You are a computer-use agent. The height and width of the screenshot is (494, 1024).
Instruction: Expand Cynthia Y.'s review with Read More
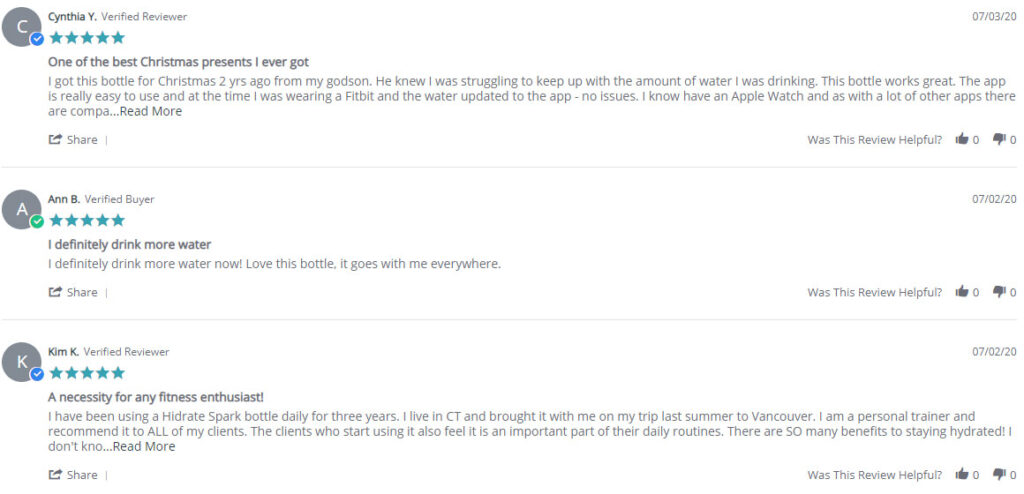pyautogui.click(x=151, y=111)
